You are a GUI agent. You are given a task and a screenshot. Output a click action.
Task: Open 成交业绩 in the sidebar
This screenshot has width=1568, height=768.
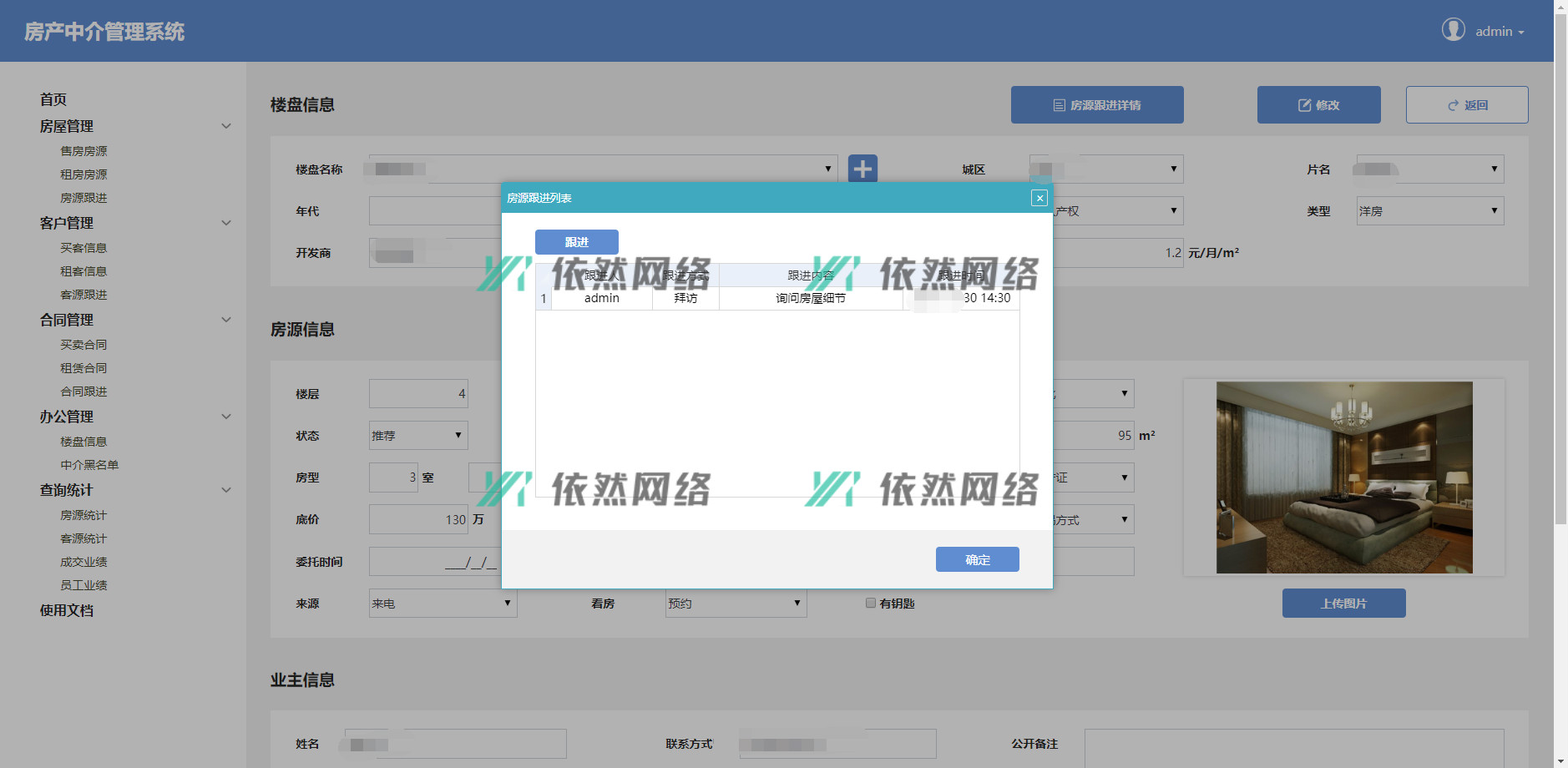click(83, 562)
